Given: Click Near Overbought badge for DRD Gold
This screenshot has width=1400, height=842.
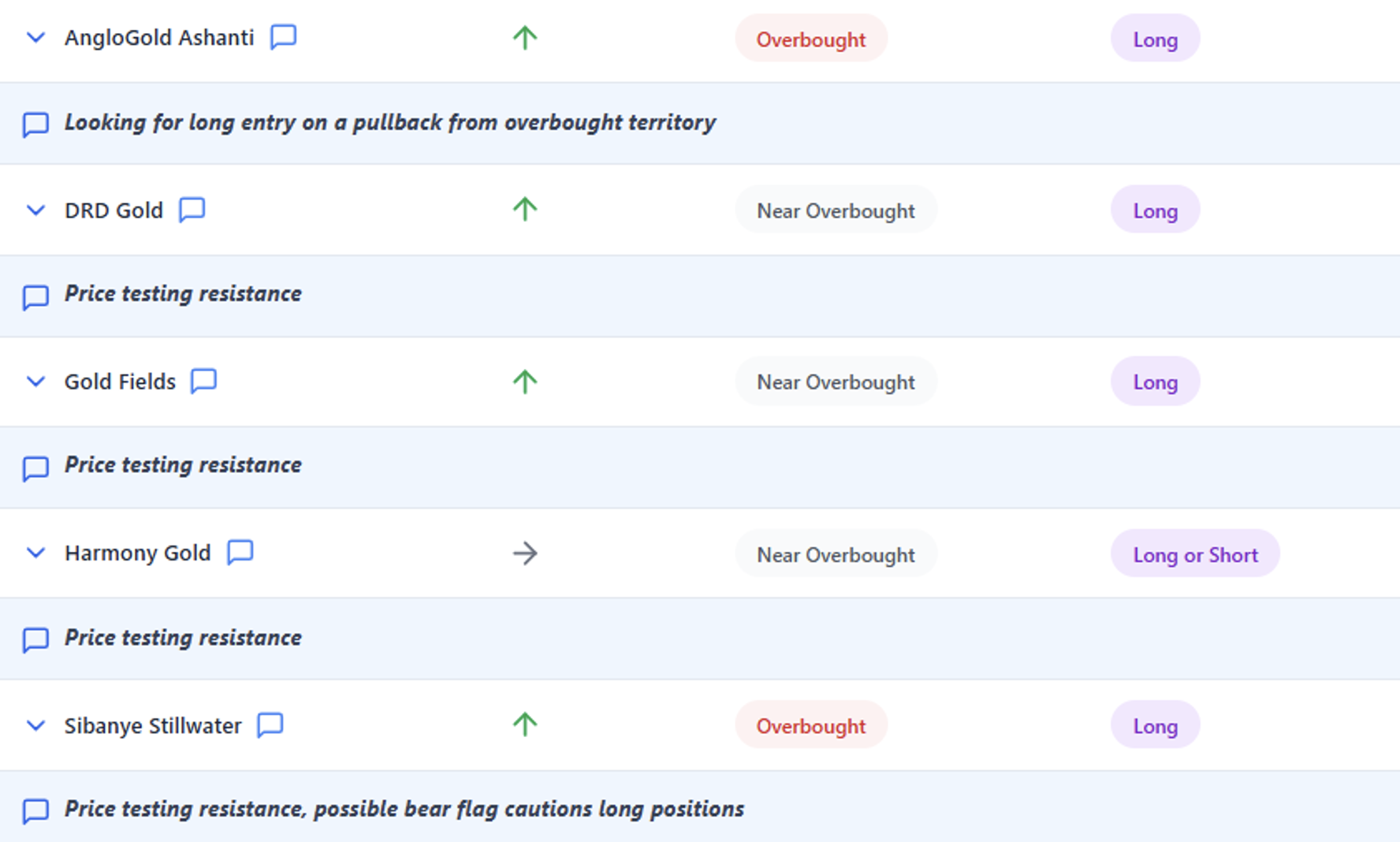Looking at the screenshot, I should (836, 210).
